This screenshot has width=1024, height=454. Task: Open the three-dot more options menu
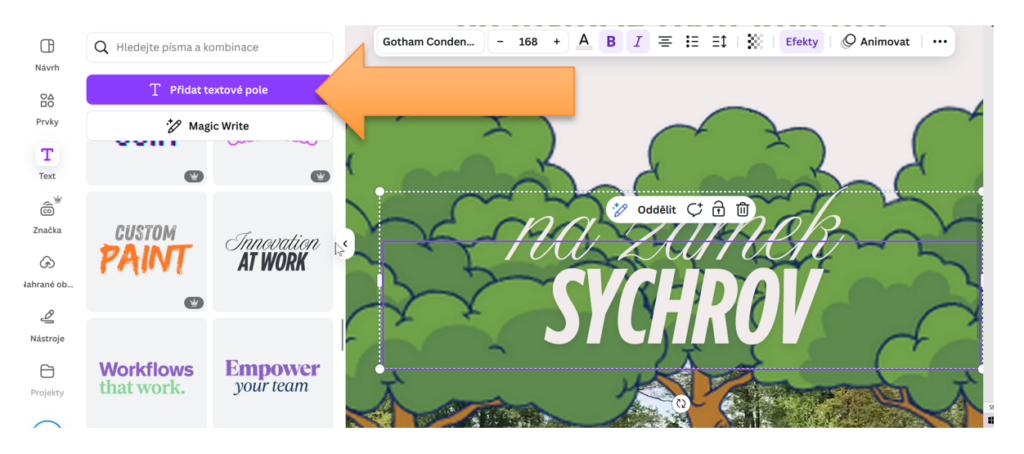[939, 41]
